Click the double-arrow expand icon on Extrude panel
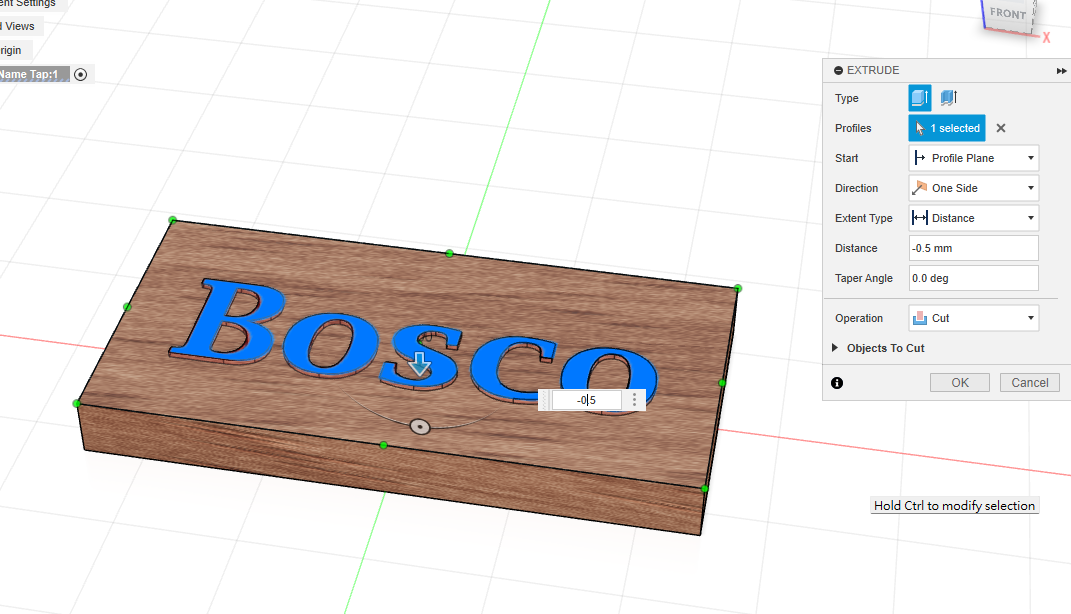The width and height of the screenshot is (1071, 614). coord(1061,71)
